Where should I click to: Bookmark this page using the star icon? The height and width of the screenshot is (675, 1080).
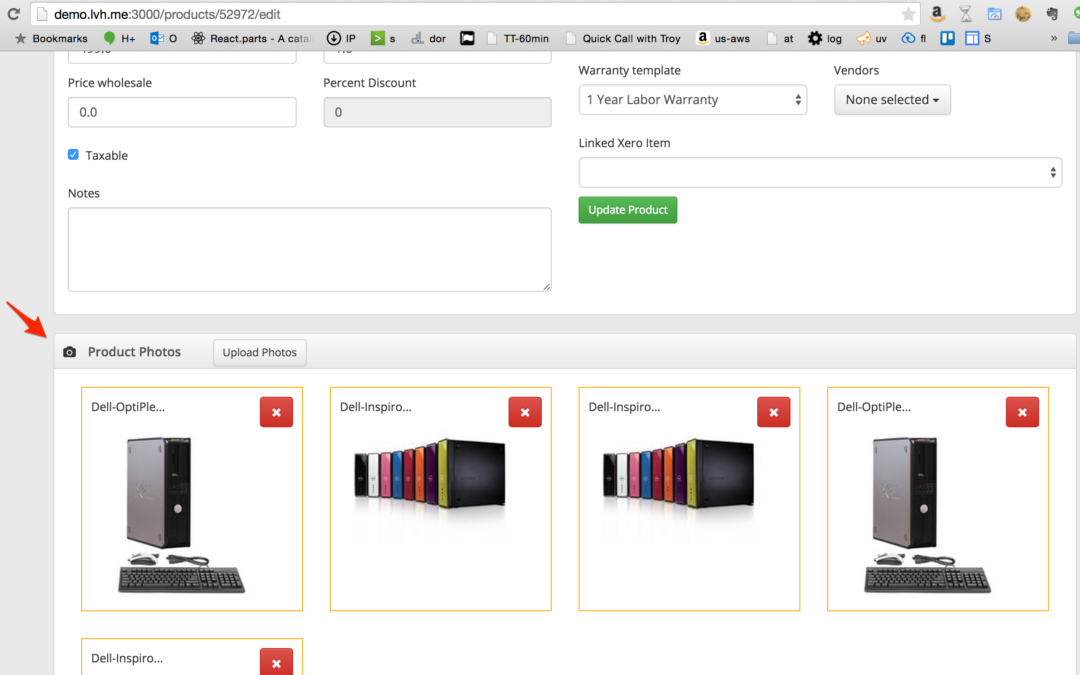908,14
